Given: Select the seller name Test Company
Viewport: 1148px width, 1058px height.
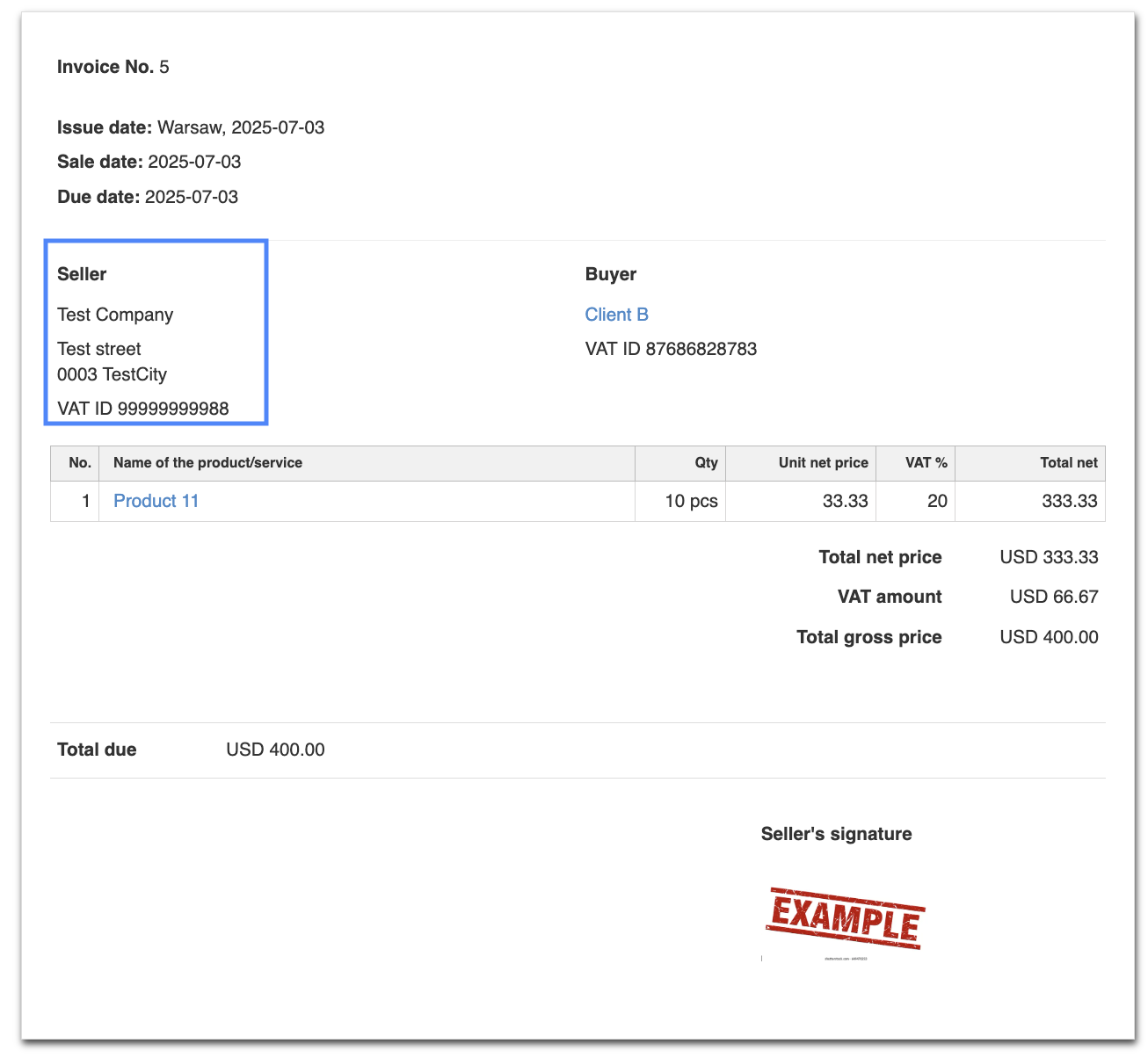Looking at the screenshot, I should 115,315.
